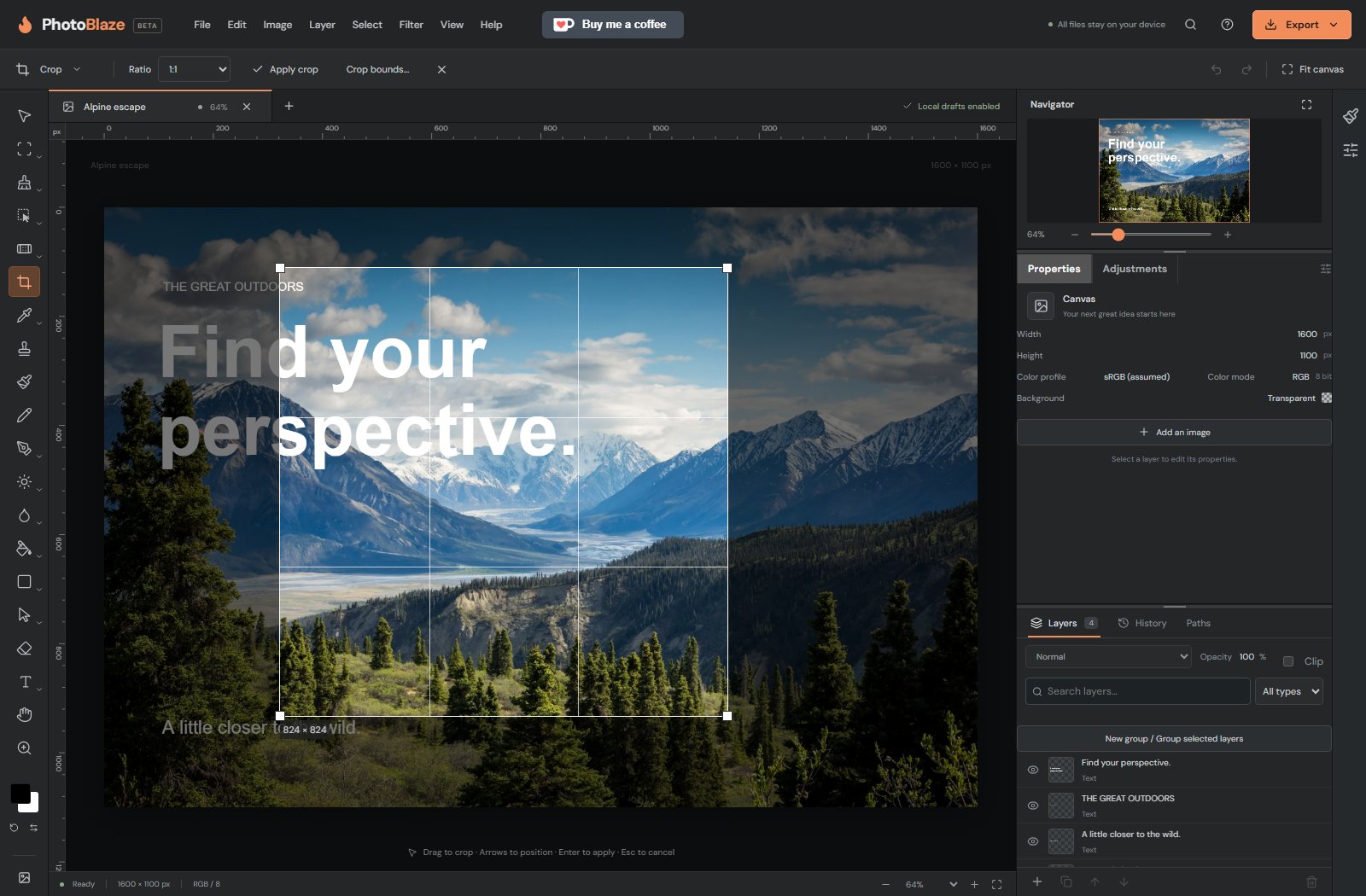
Task: Select the Text tool
Action: (24, 681)
